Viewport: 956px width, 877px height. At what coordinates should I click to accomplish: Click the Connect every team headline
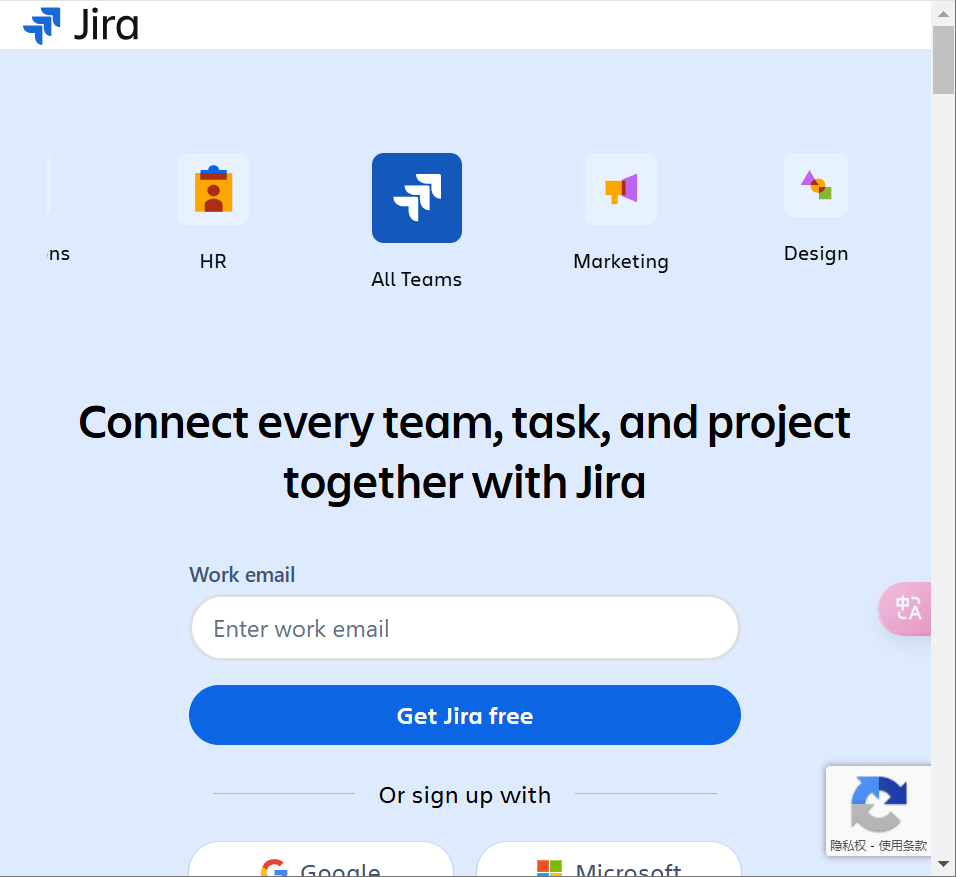pyautogui.click(x=465, y=452)
